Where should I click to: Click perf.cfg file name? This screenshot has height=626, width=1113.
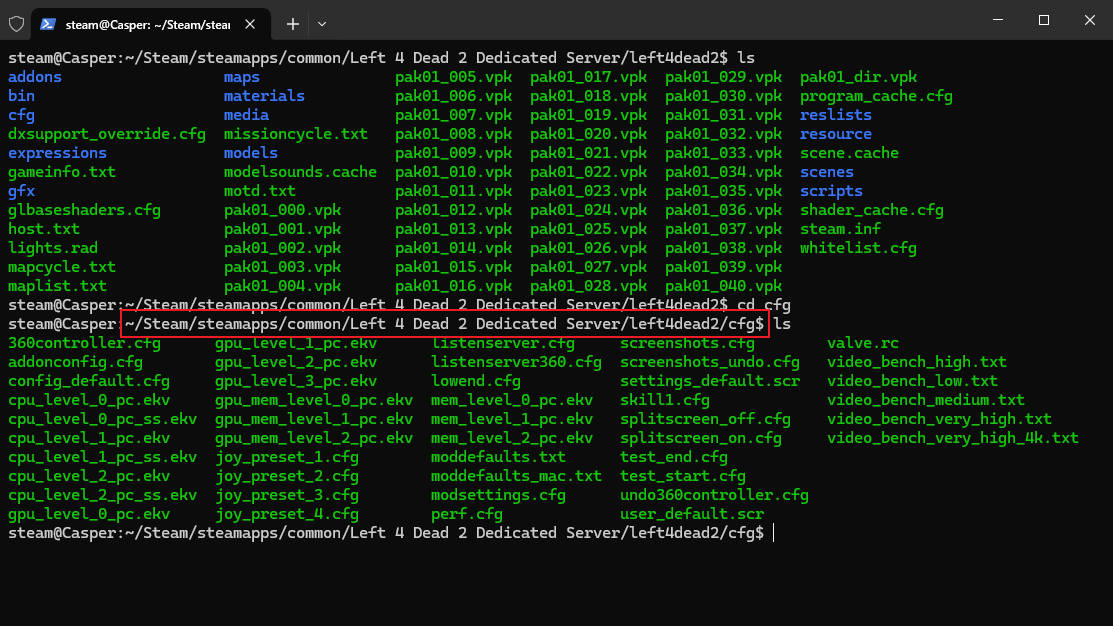point(466,514)
